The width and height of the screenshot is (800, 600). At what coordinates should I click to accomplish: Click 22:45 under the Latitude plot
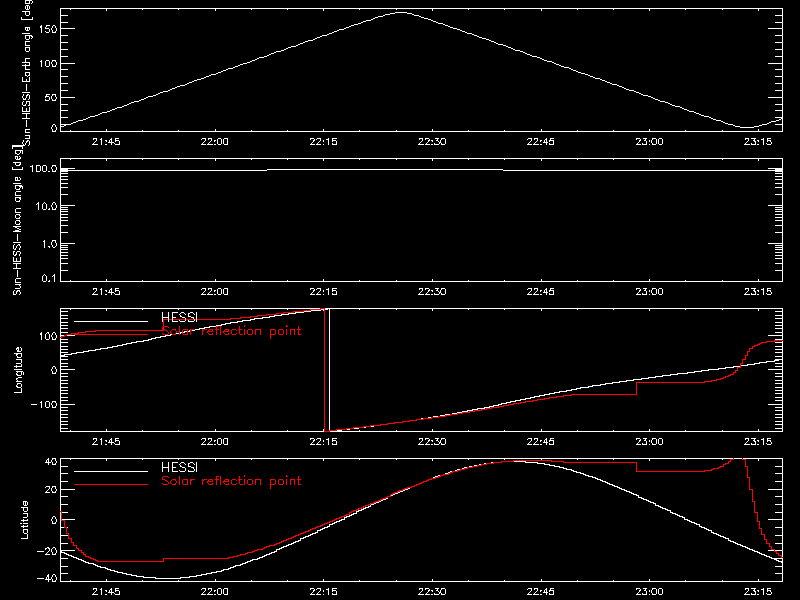click(x=540, y=592)
